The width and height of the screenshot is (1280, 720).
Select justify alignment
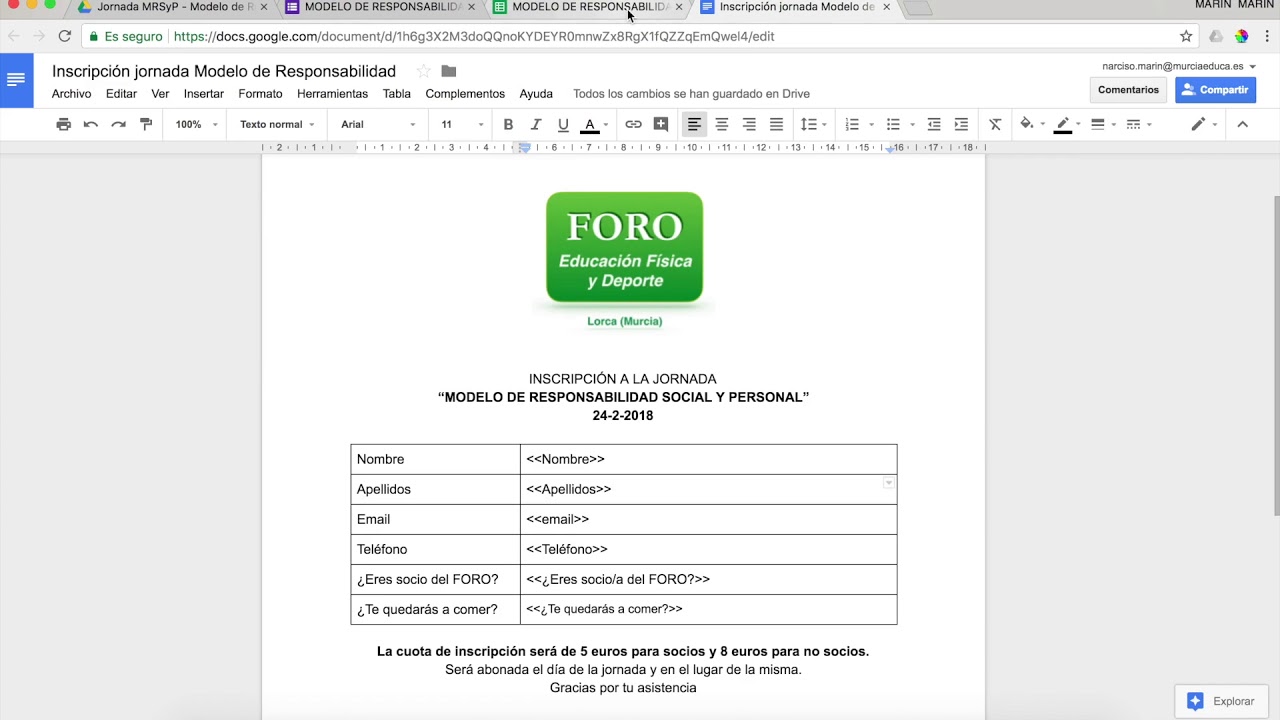tap(776, 124)
